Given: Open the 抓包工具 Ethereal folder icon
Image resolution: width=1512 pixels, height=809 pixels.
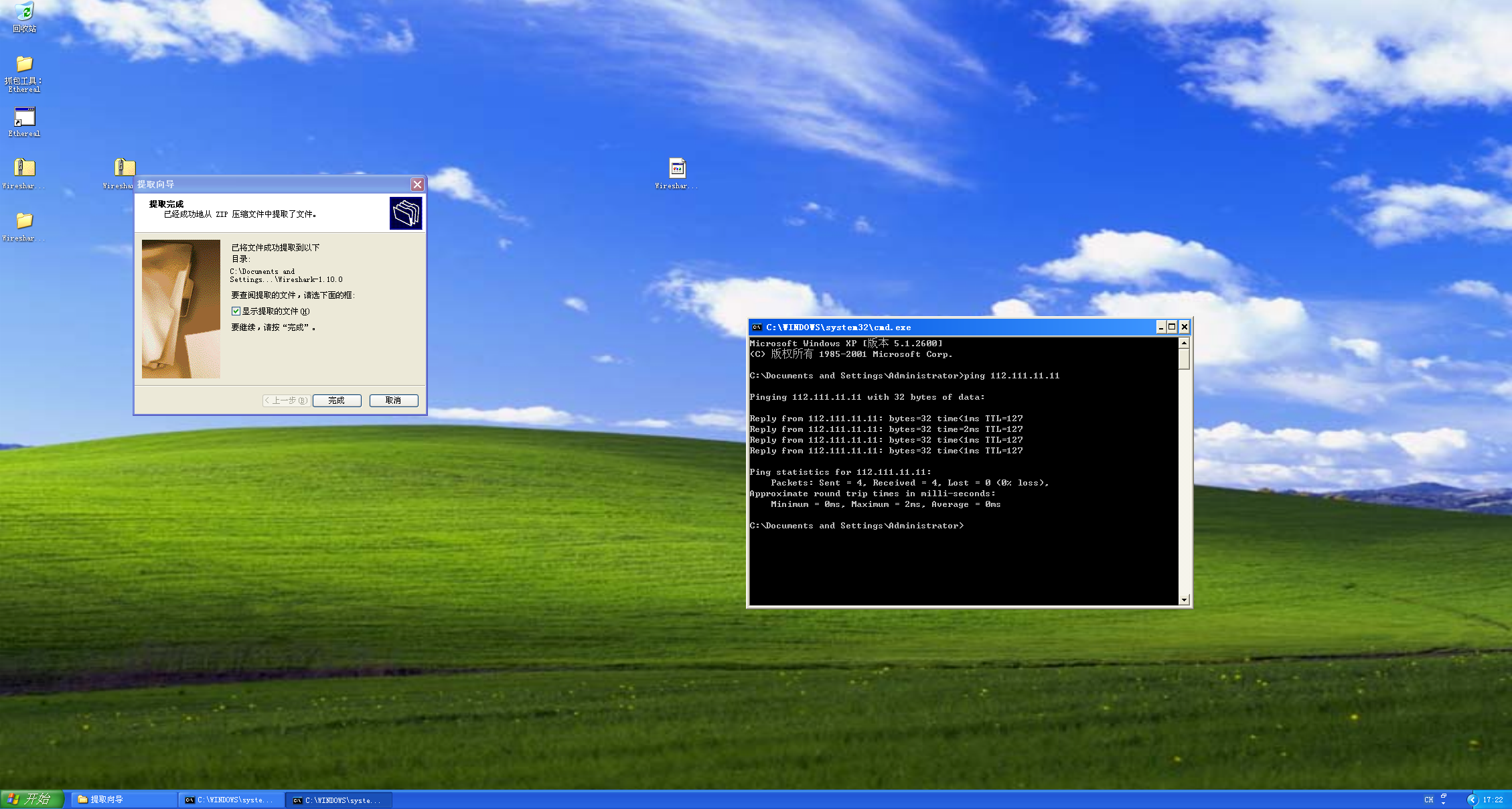Looking at the screenshot, I should 24,64.
